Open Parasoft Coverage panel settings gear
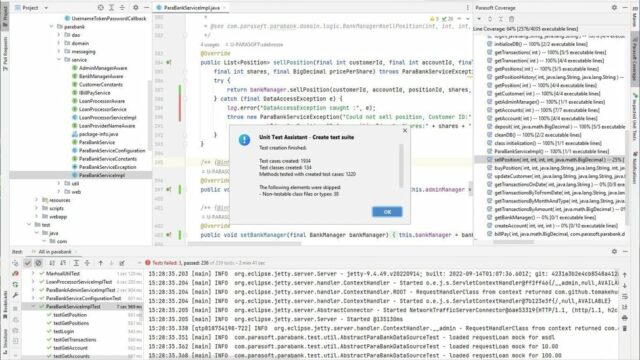Viewport: 640px width, 360px height. click(614, 7)
